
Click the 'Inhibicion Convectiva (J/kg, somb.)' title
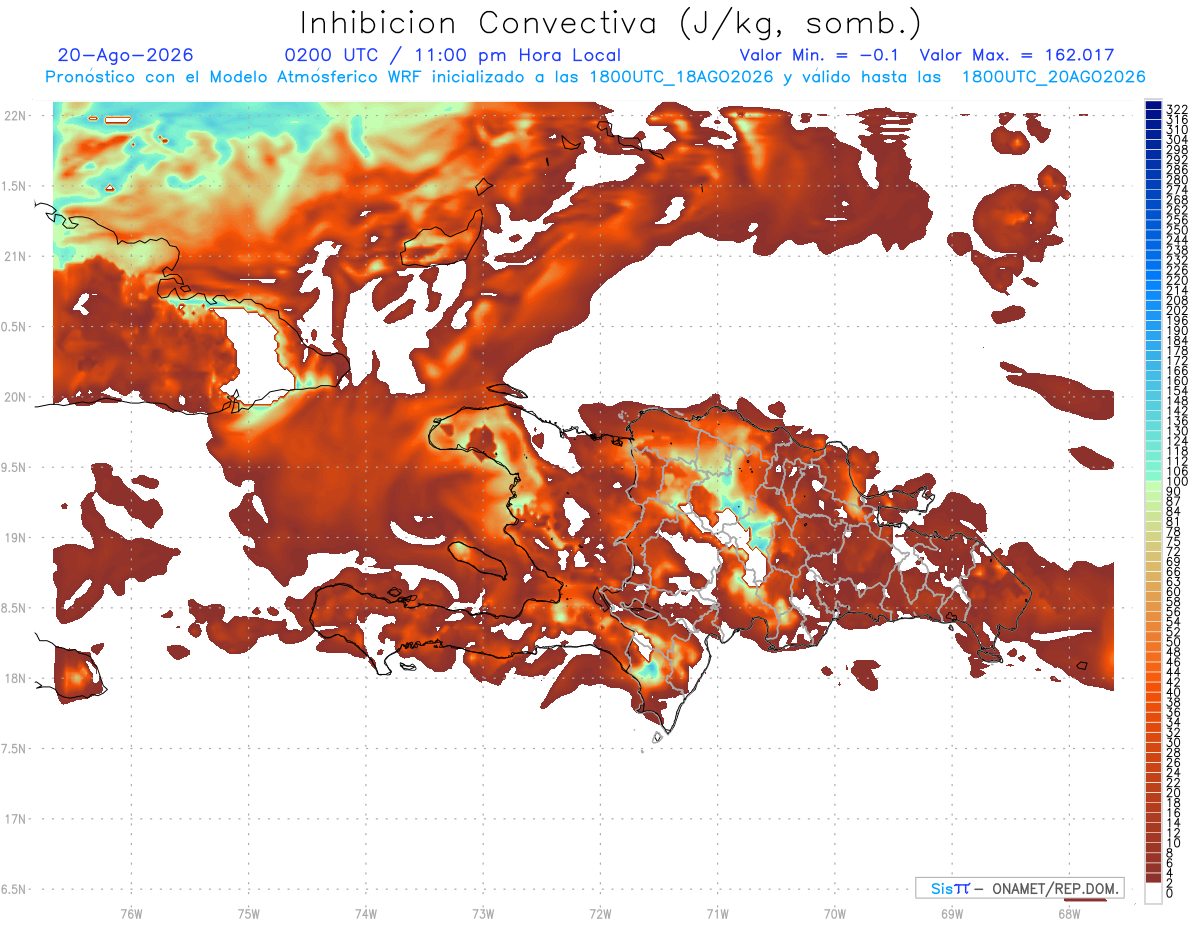point(611,23)
